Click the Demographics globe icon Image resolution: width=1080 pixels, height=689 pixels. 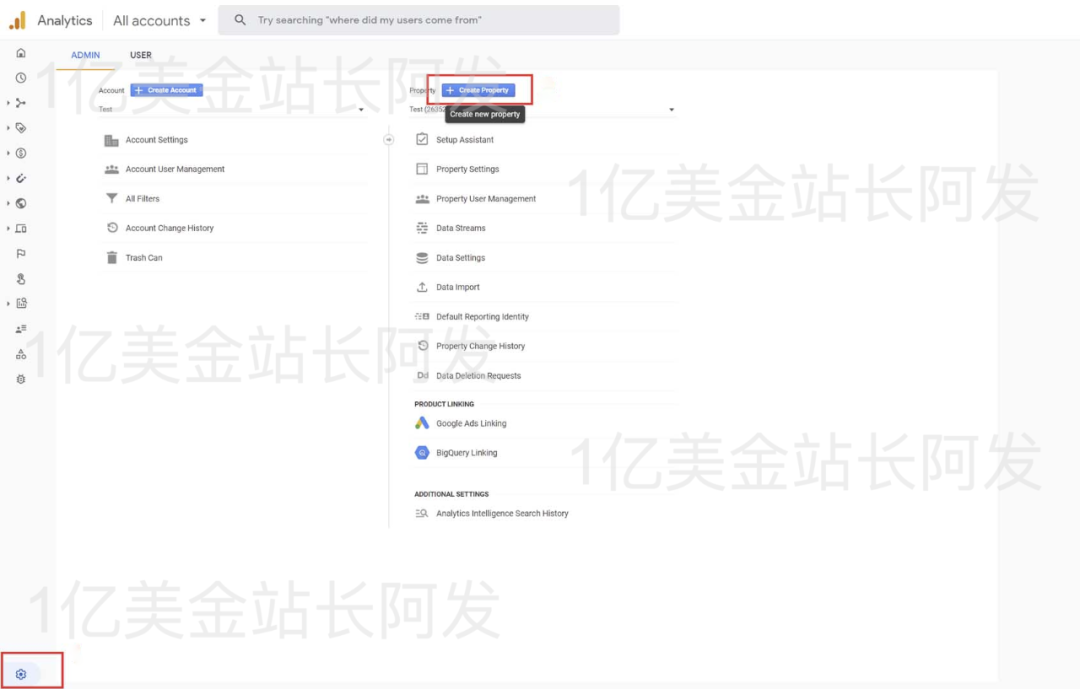point(21,203)
